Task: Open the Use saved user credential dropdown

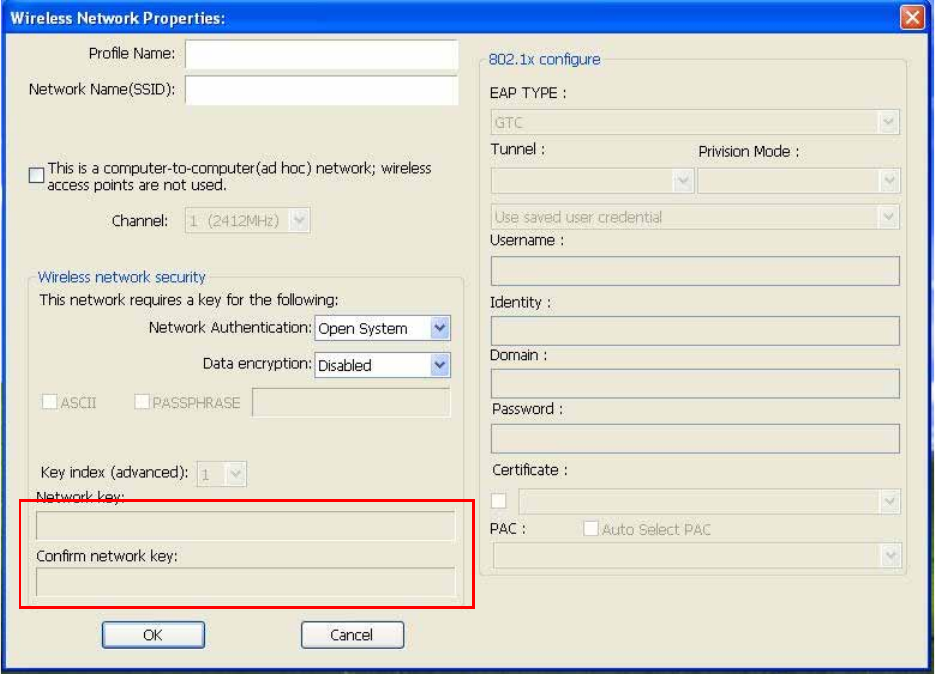Action: click(695, 217)
